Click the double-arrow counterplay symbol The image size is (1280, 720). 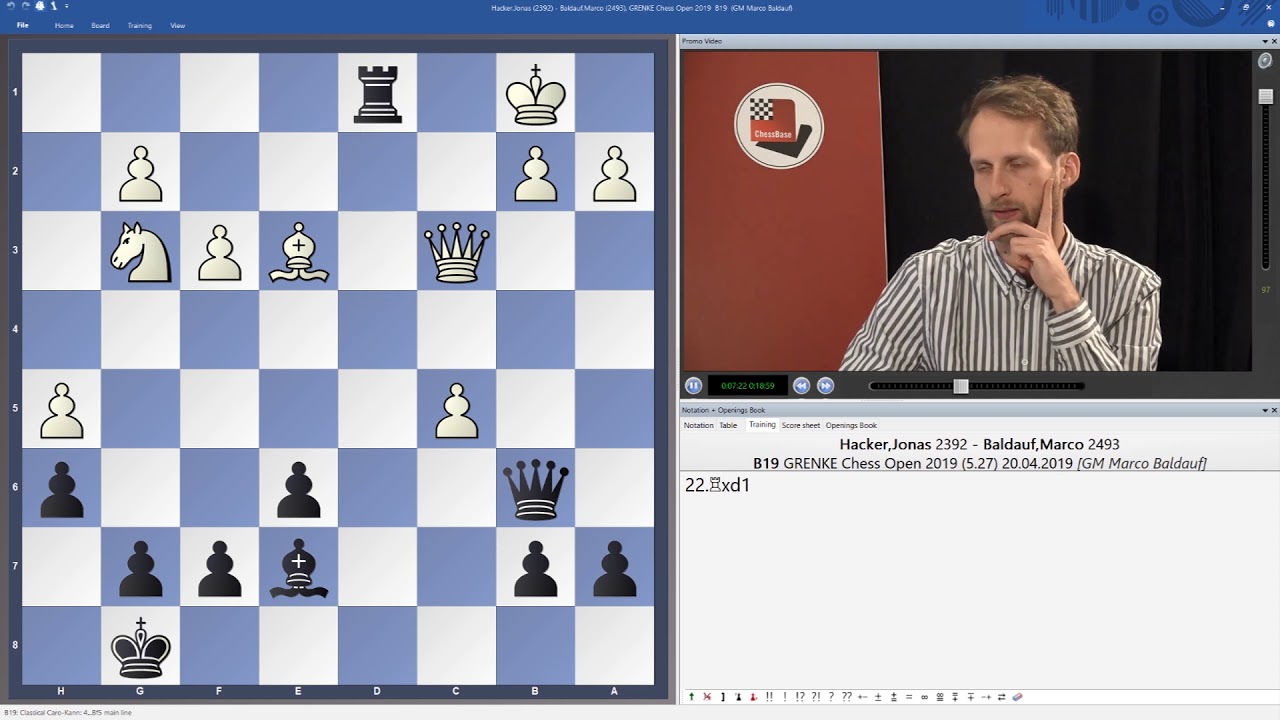coord(1002,697)
